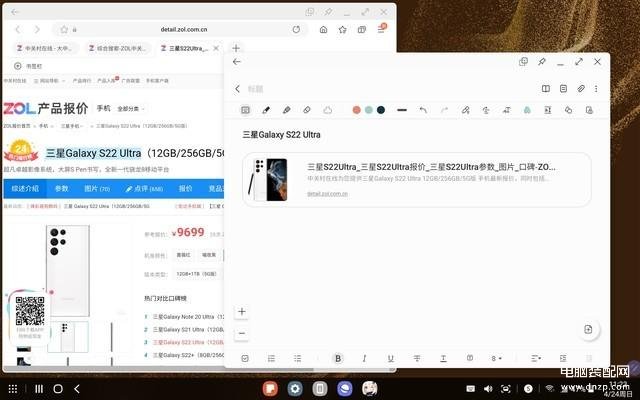Image resolution: width=640 pixels, height=400 pixels.
Task: Select the pen tool in Notes toolbar
Action: click(266, 110)
